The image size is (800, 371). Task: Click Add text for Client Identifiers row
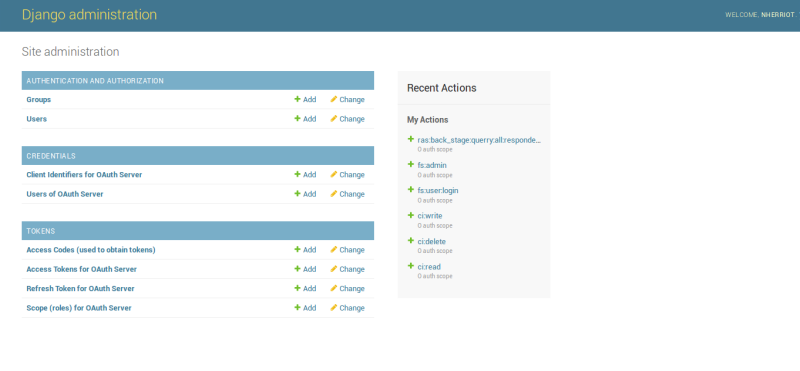[x=310, y=175]
